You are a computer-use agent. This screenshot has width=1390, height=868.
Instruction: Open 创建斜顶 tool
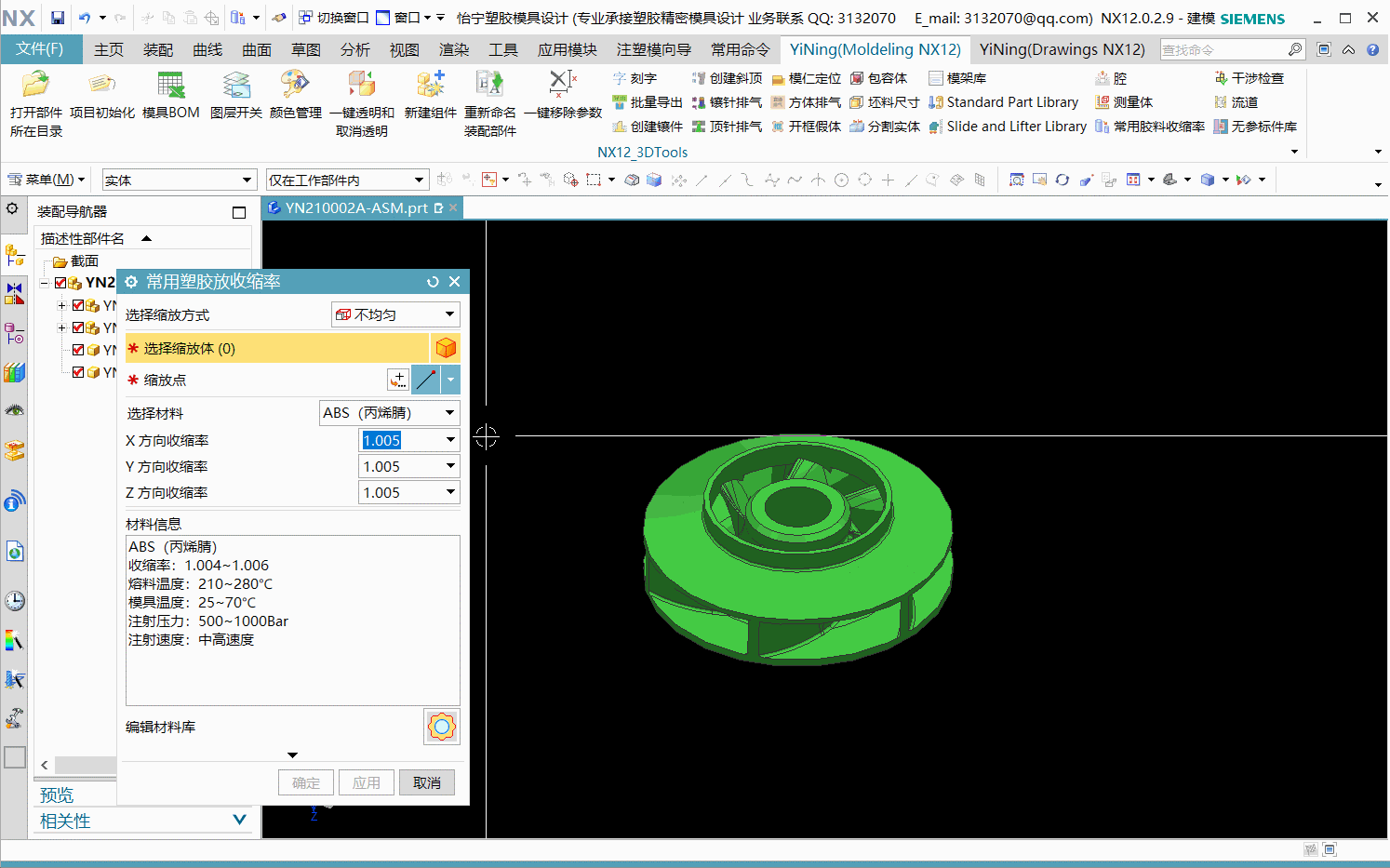[x=727, y=78]
